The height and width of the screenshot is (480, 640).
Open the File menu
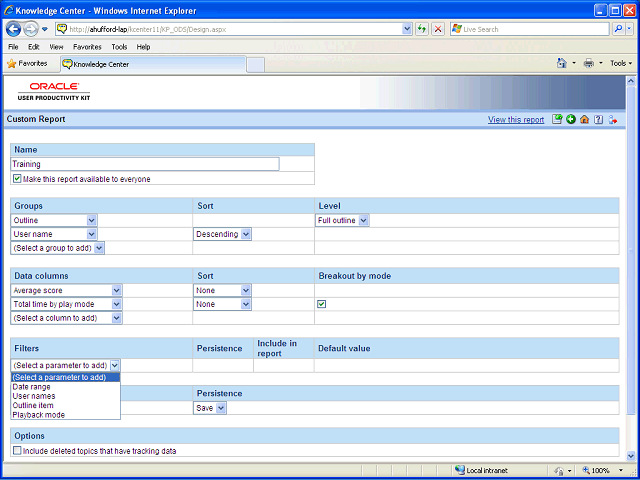point(13,47)
